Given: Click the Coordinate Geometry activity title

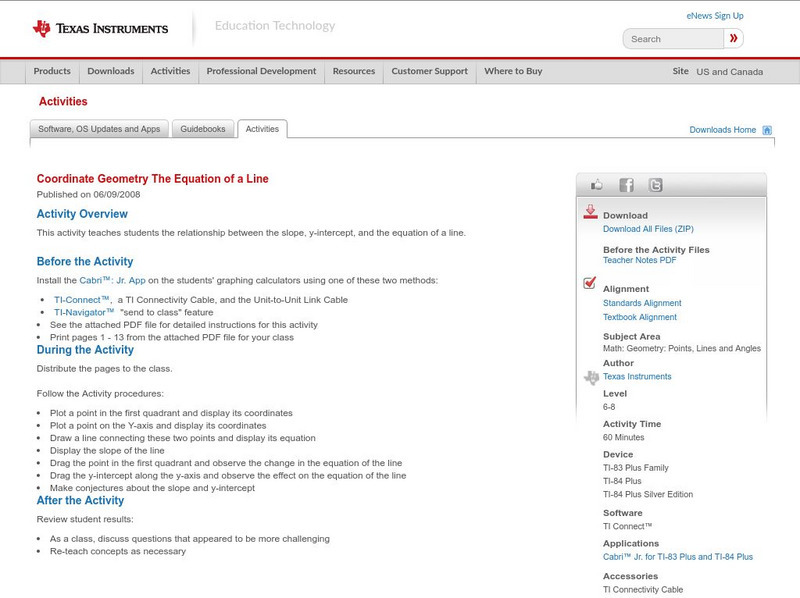Looking at the screenshot, I should pyautogui.click(x=152, y=179).
